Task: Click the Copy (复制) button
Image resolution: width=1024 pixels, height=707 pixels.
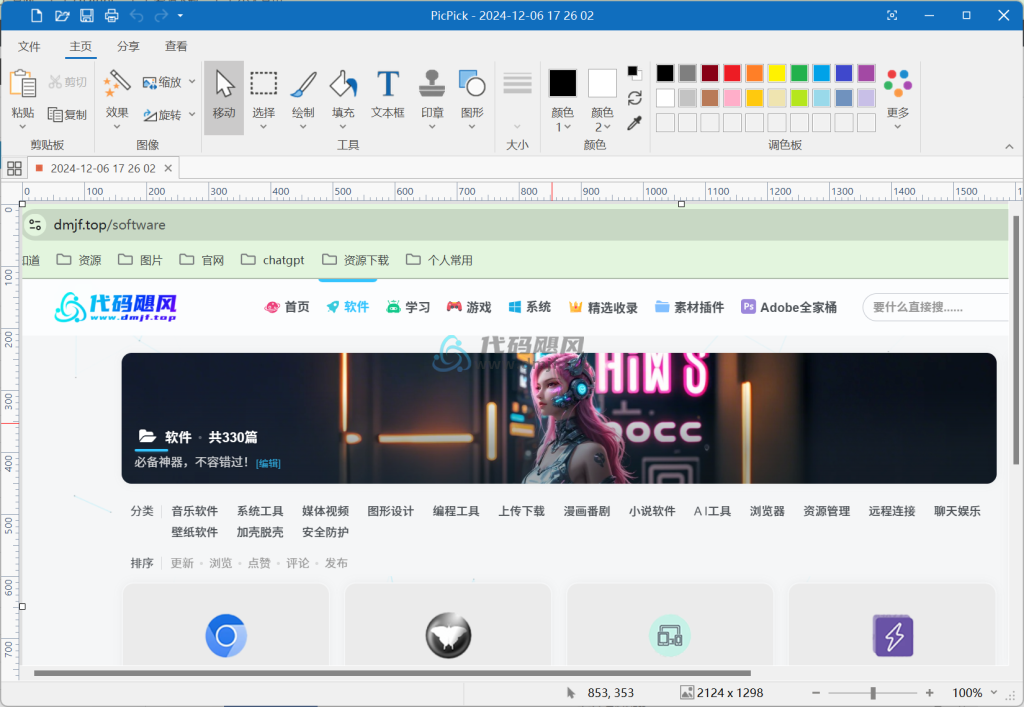Action: [x=67, y=115]
